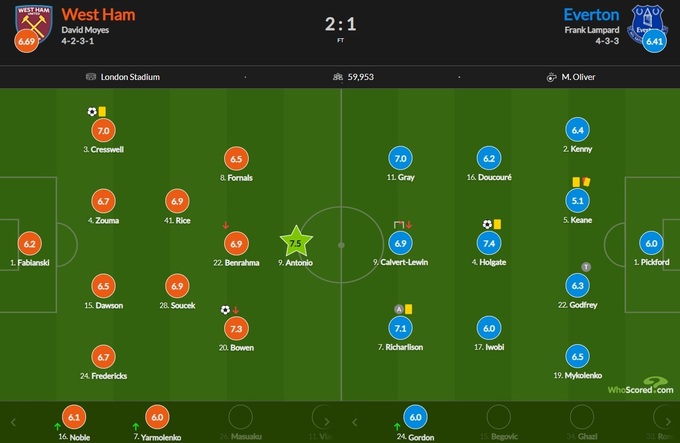Select substitute Gordon's 6.0 rating circle
This screenshot has width=680, height=443.
point(417,417)
